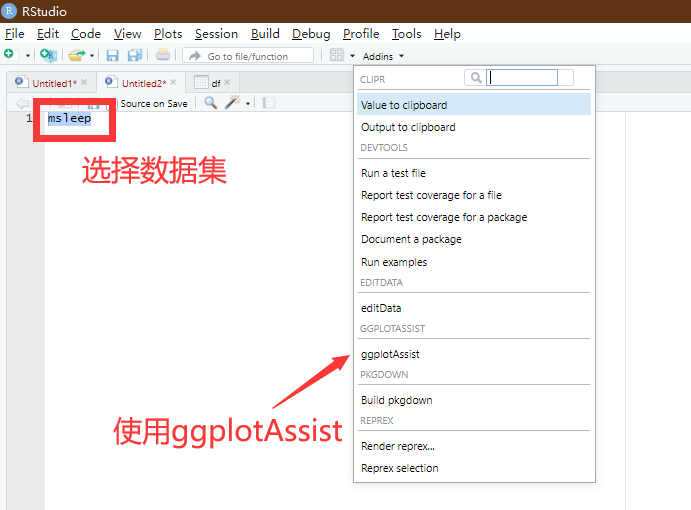Click line number 1 in the gutter
Viewport: 691px width, 510px height.
pyautogui.click(x=29, y=118)
